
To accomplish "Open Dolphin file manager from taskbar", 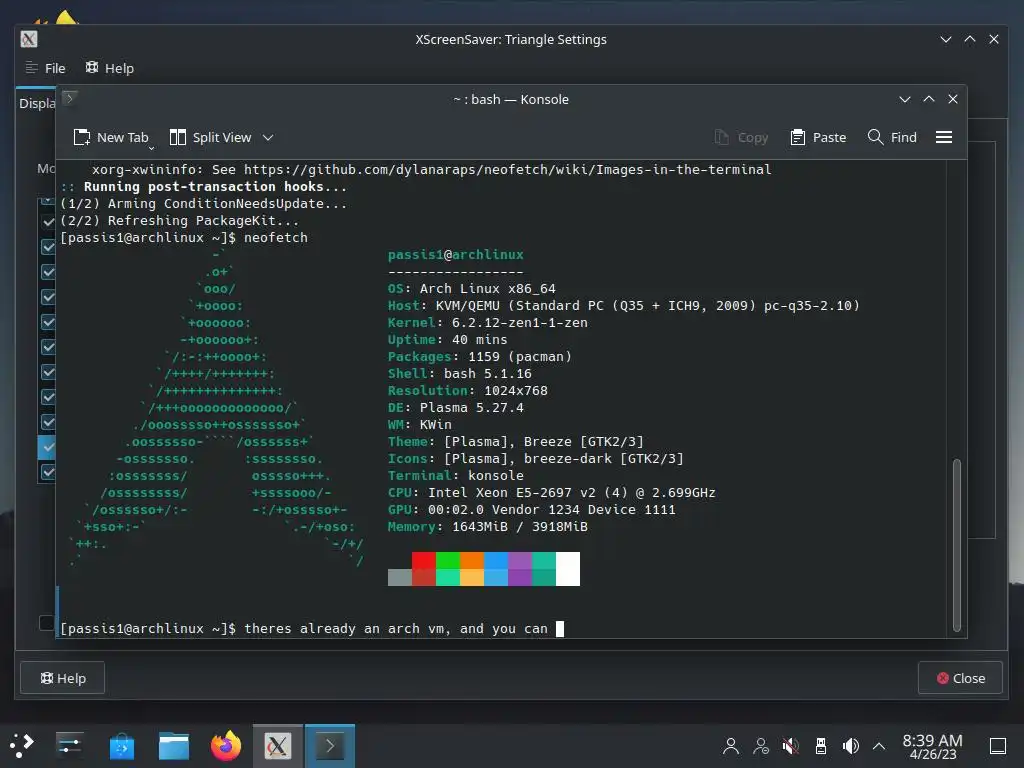I will tap(174, 745).
